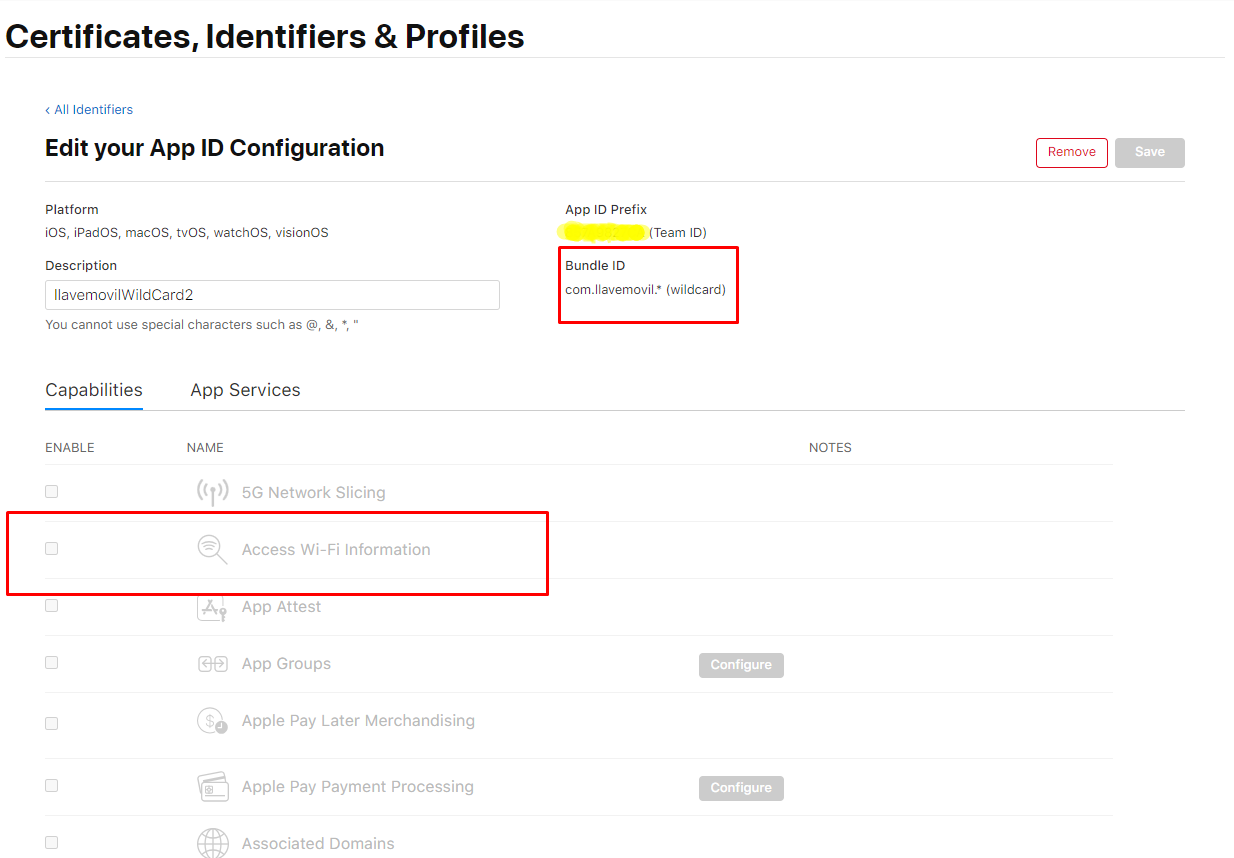Click Configure button for App Groups
1234x858 pixels.
(740, 665)
